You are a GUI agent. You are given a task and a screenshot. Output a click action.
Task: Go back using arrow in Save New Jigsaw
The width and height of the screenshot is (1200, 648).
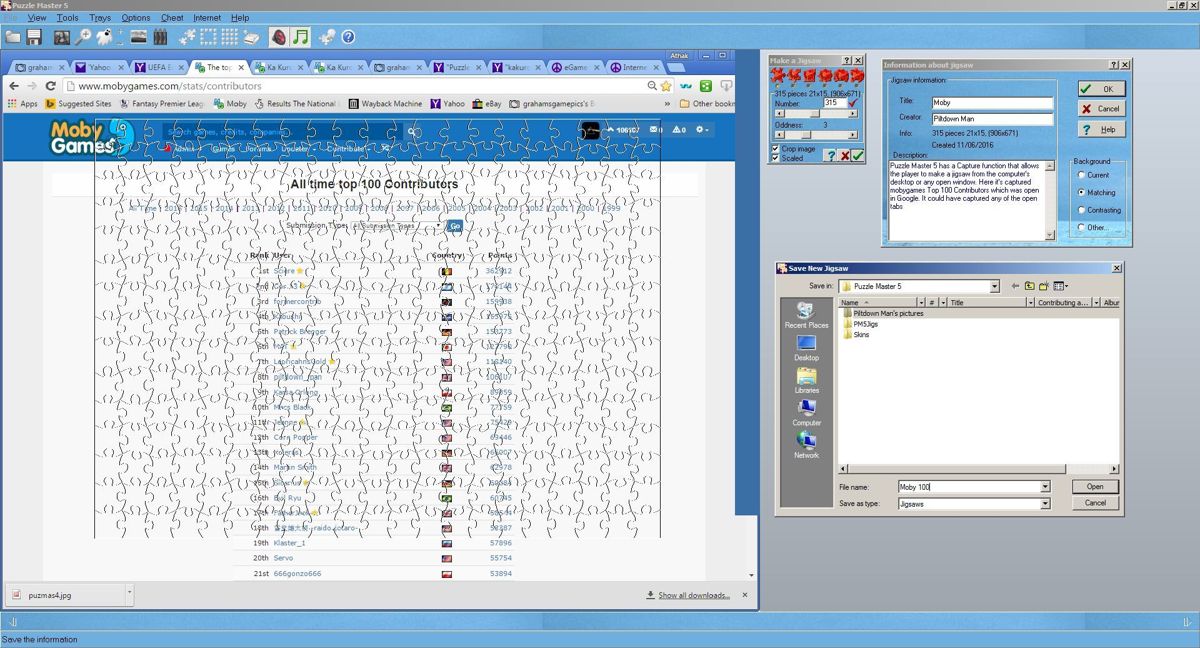[1015, 286]
